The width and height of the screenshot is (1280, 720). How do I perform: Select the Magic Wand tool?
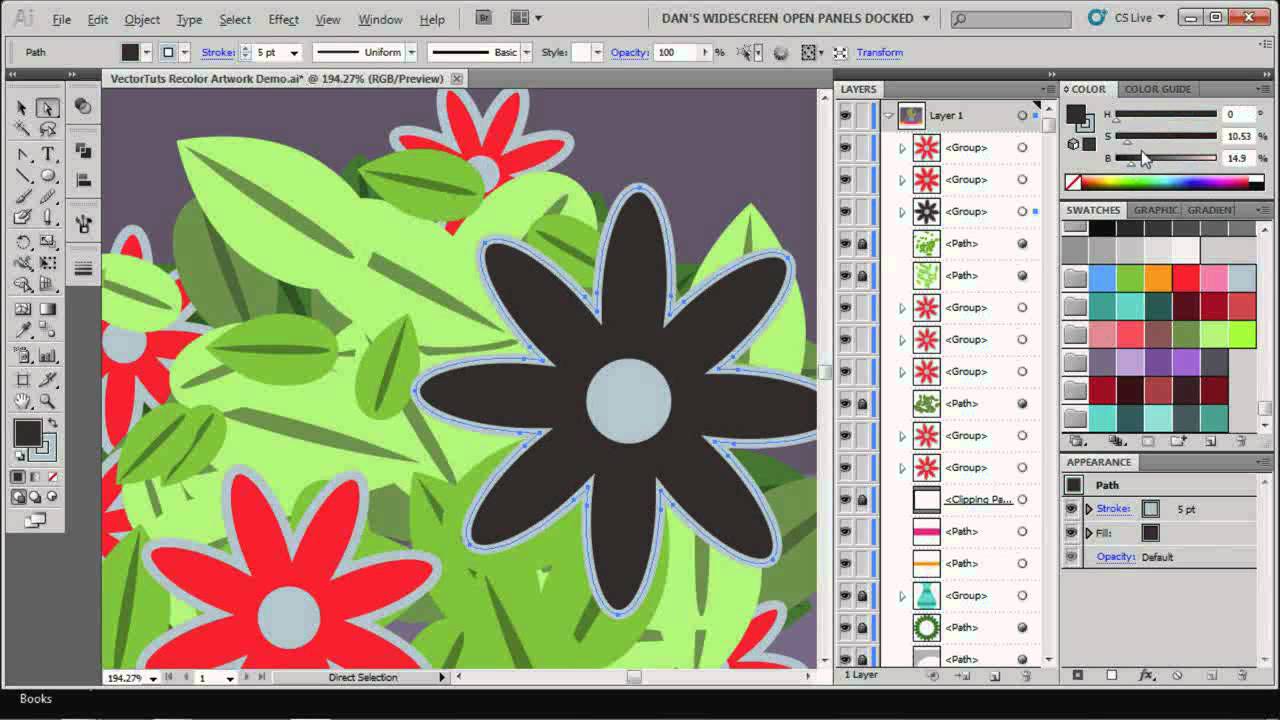pyautogui.click(x=22, y=130)
